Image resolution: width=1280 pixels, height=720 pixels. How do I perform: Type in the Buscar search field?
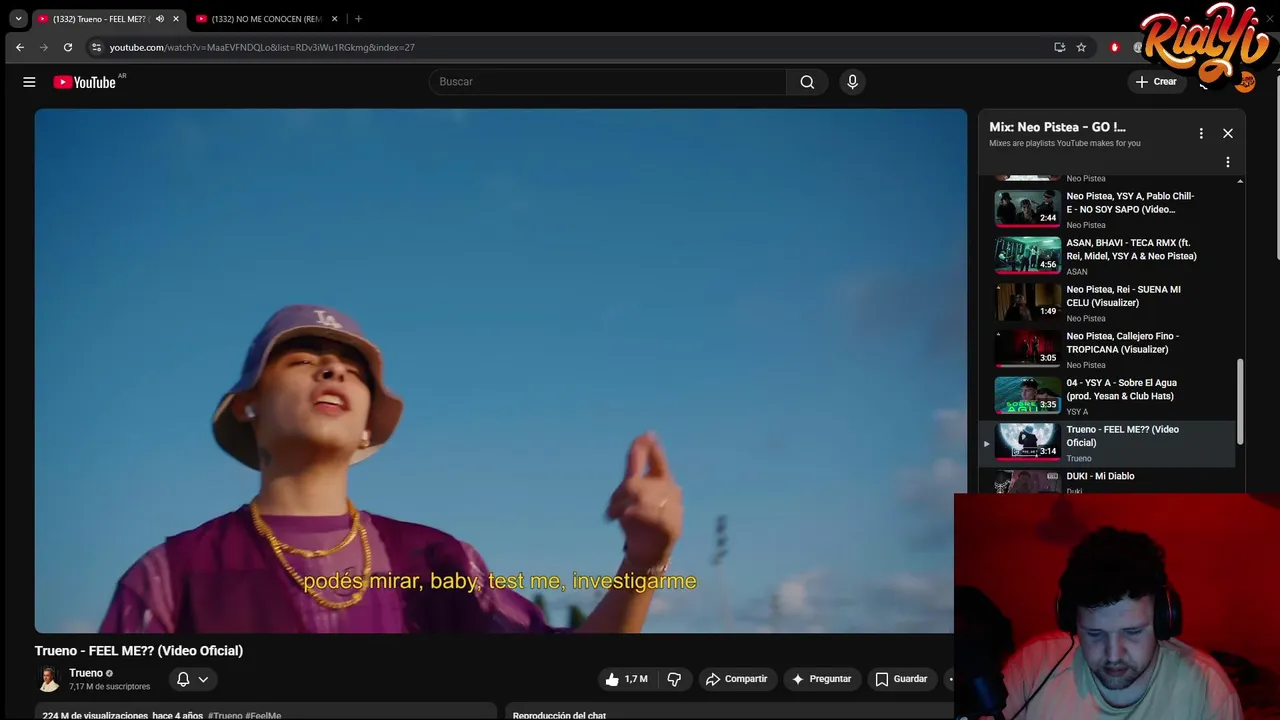[608, 82]
